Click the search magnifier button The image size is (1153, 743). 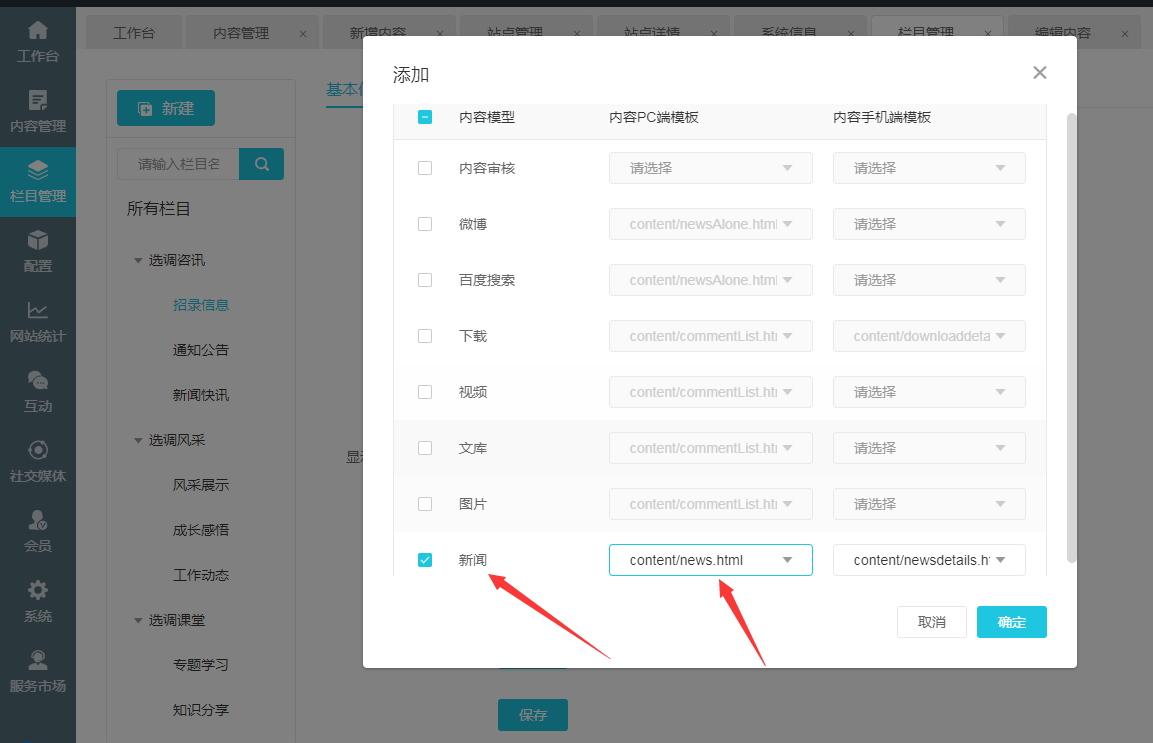click(262, 164)
